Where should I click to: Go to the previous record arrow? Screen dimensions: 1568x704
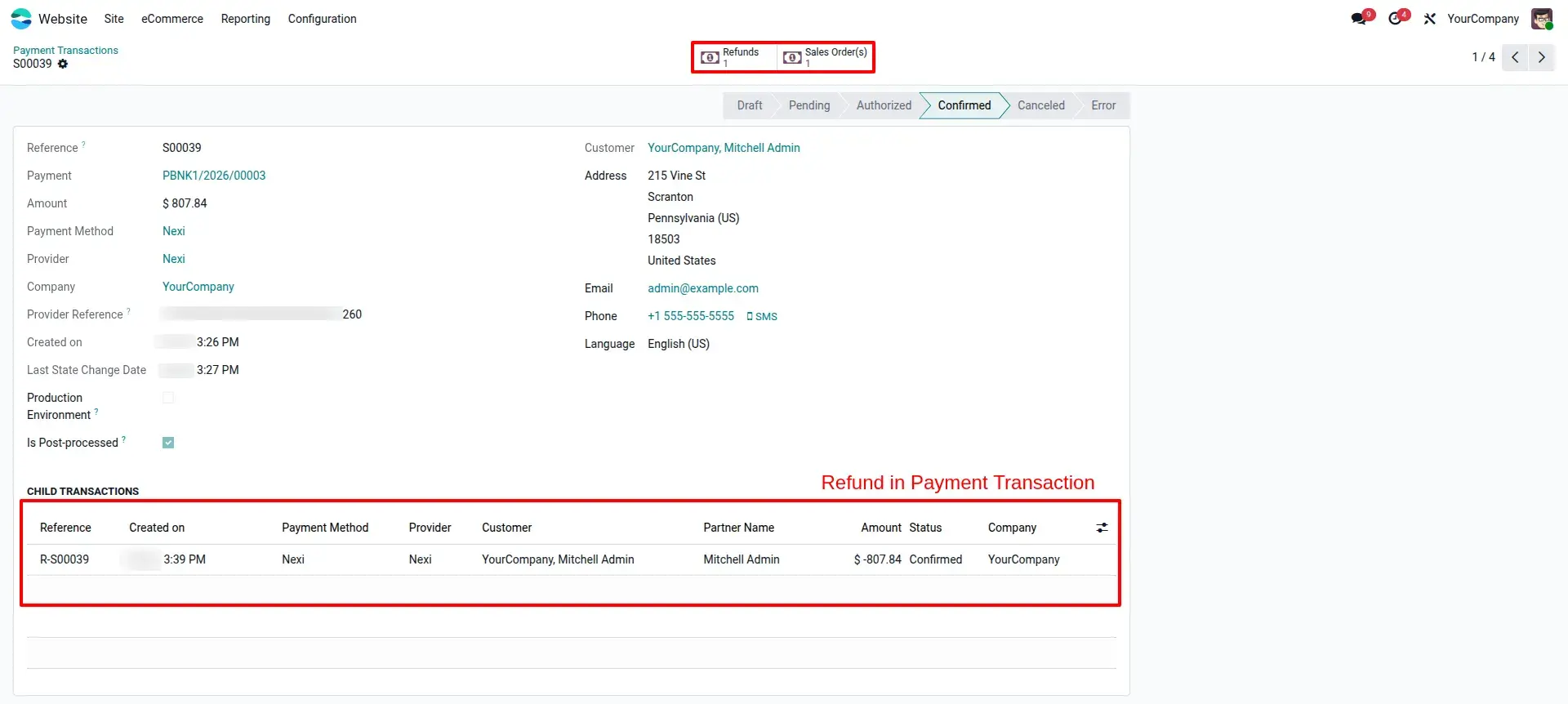coord(1515,57)
